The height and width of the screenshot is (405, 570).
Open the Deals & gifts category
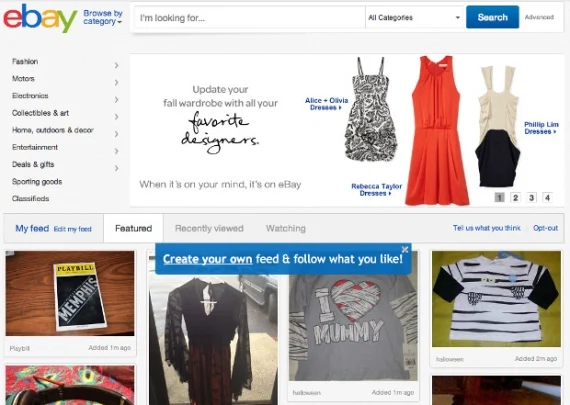(x=33, y=164)
